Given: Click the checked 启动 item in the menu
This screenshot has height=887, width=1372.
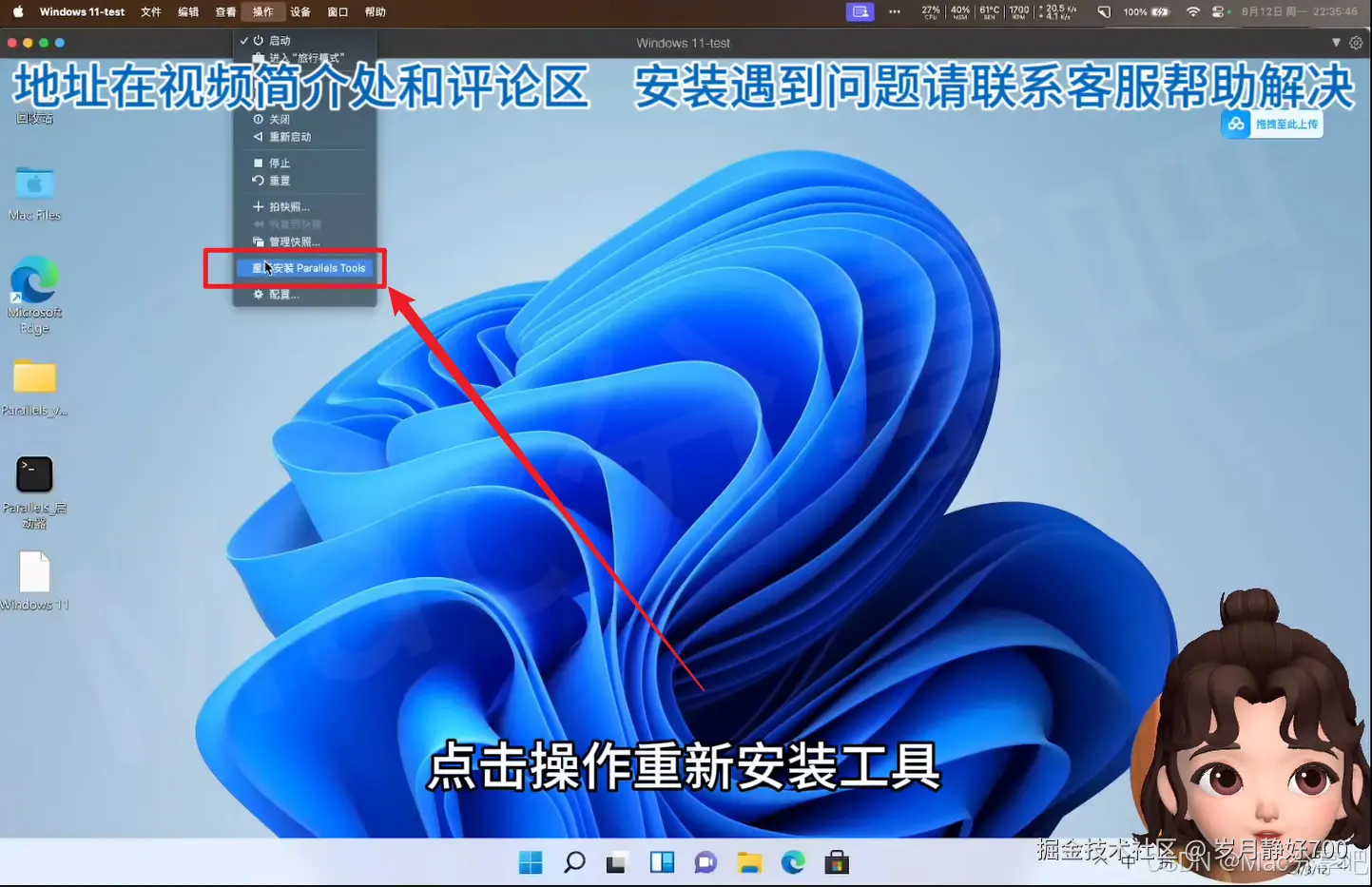Looking at the screenshot, I should 279,40.
